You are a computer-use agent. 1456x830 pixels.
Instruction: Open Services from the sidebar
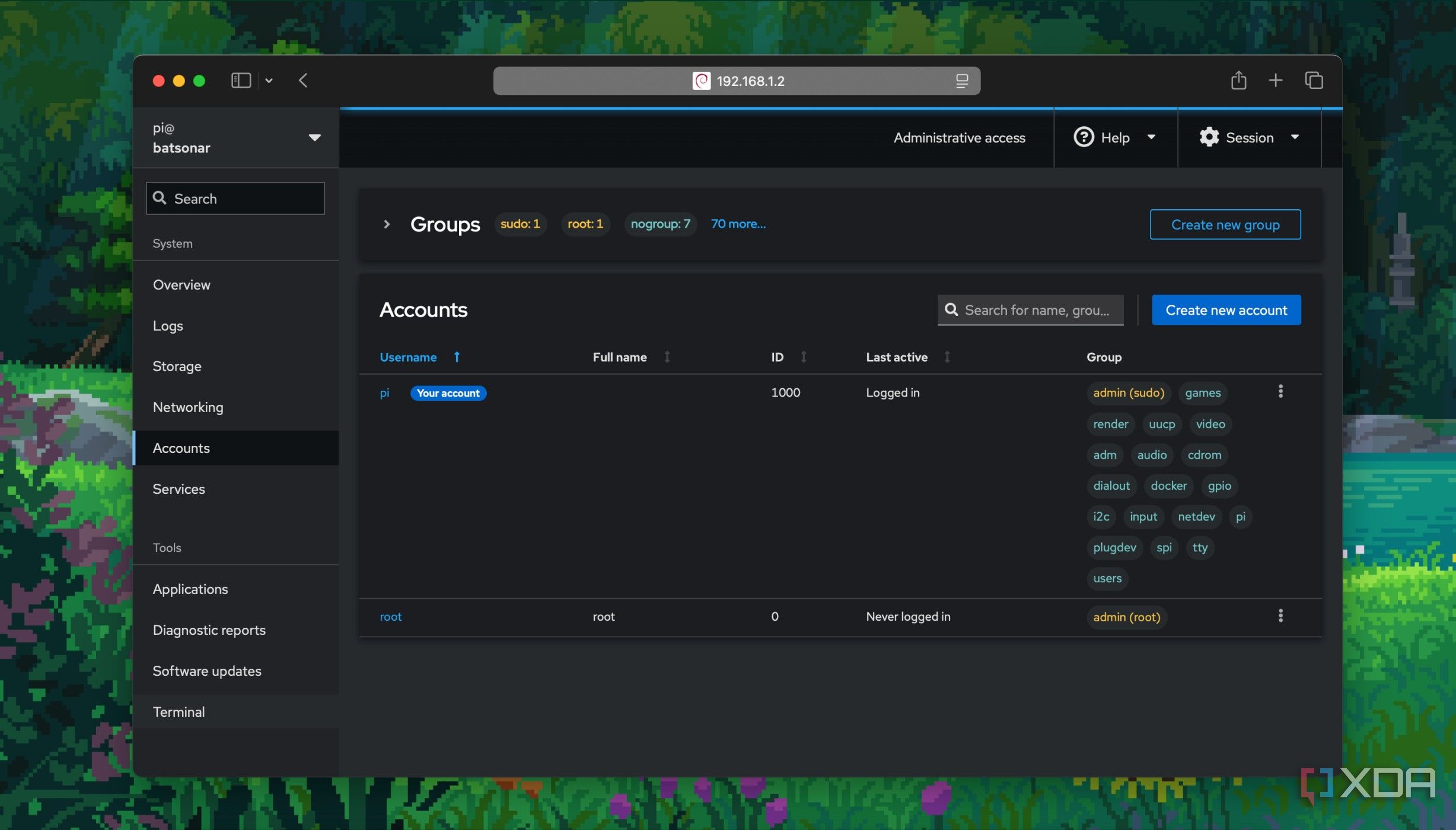pos(236,489)
